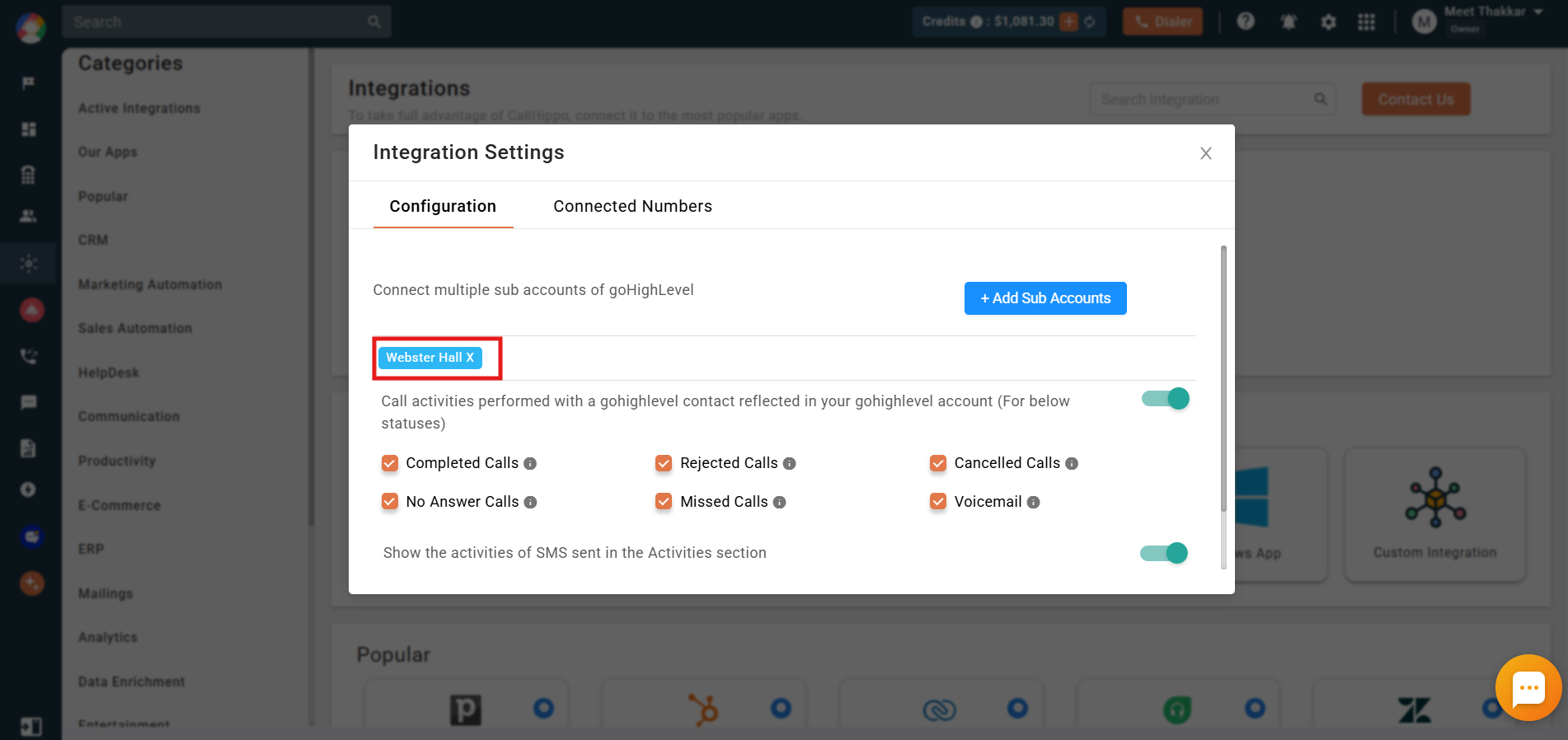Open users icon in left sidebar
This screenshot has width=1568, height=740.
tap(28, 216)
